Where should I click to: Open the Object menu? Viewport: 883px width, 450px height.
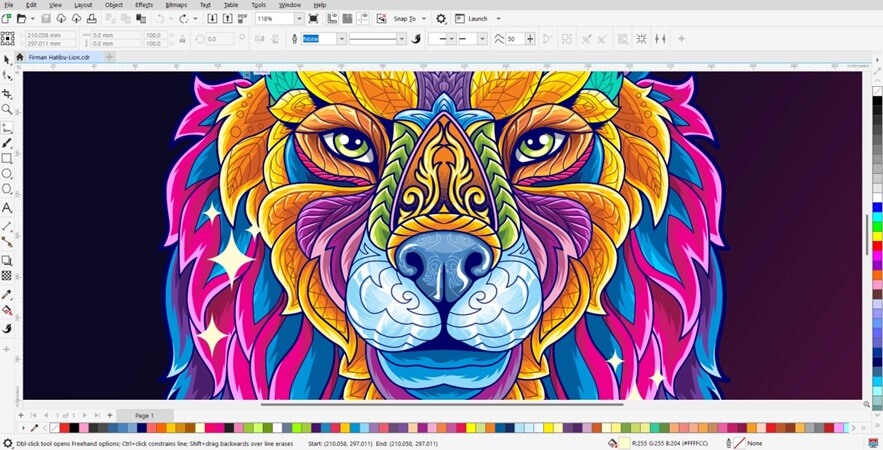pyautogui.click(x=114, y=5)
